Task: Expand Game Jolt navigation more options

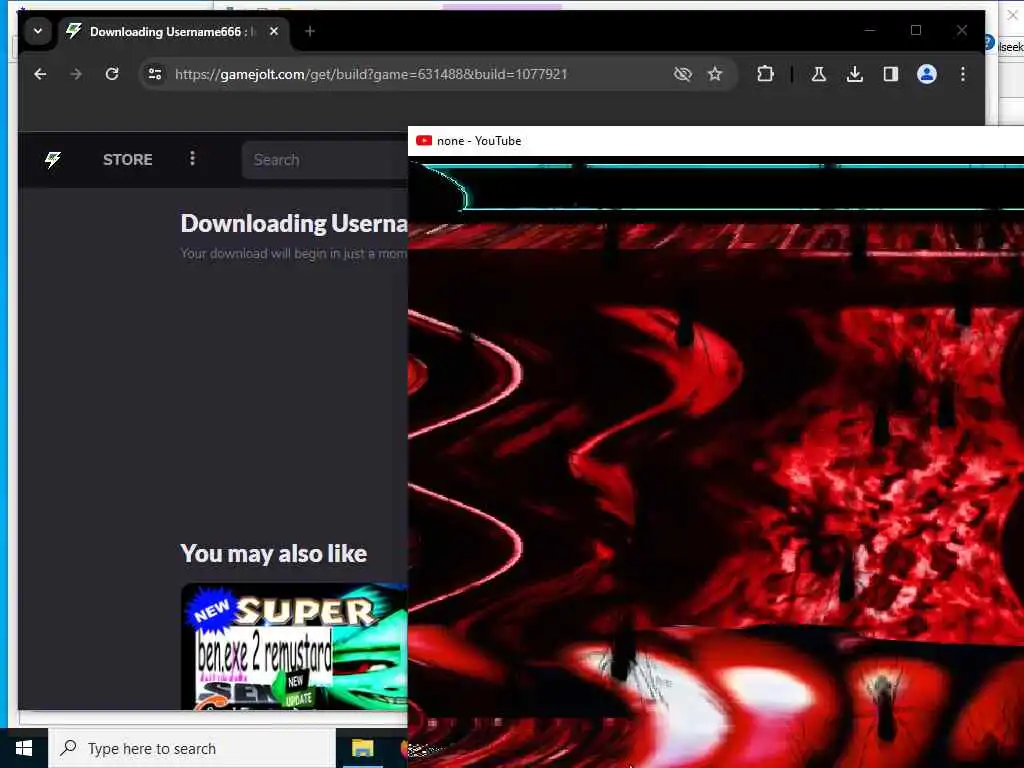Action: [x=192, y=159]
